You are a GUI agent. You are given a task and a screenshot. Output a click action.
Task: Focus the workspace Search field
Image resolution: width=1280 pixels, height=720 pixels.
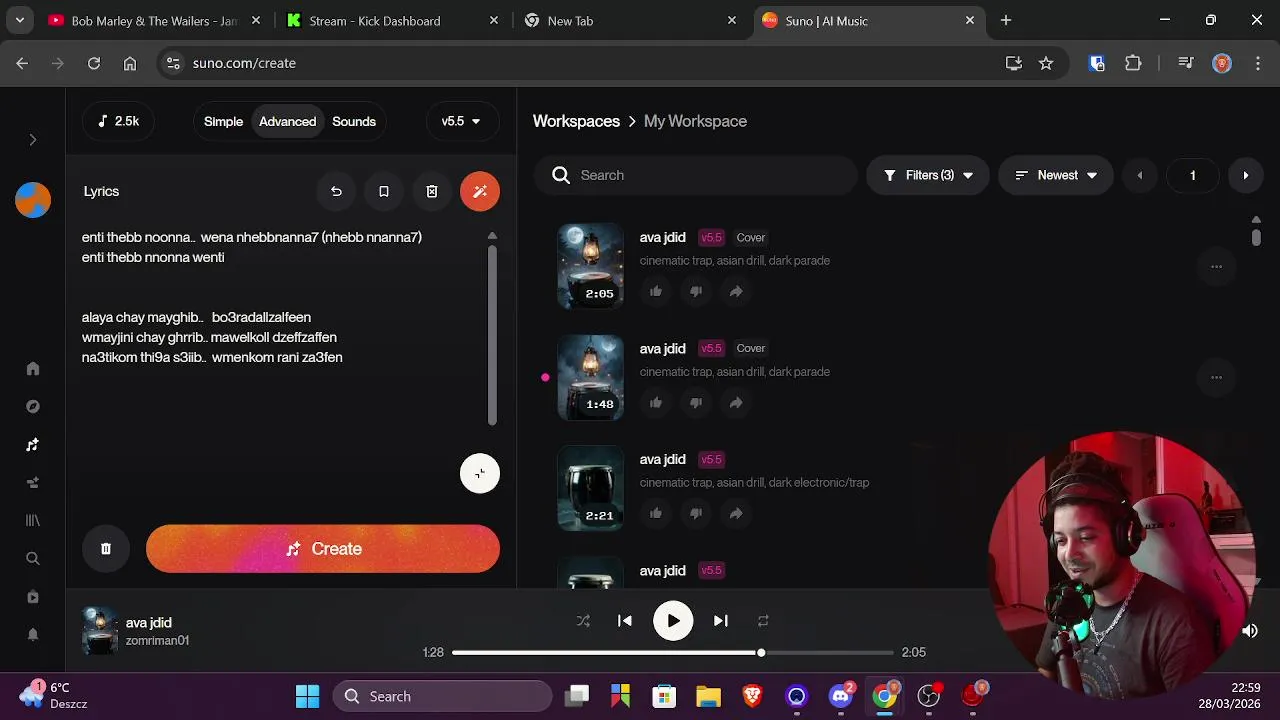click(695, 175)
